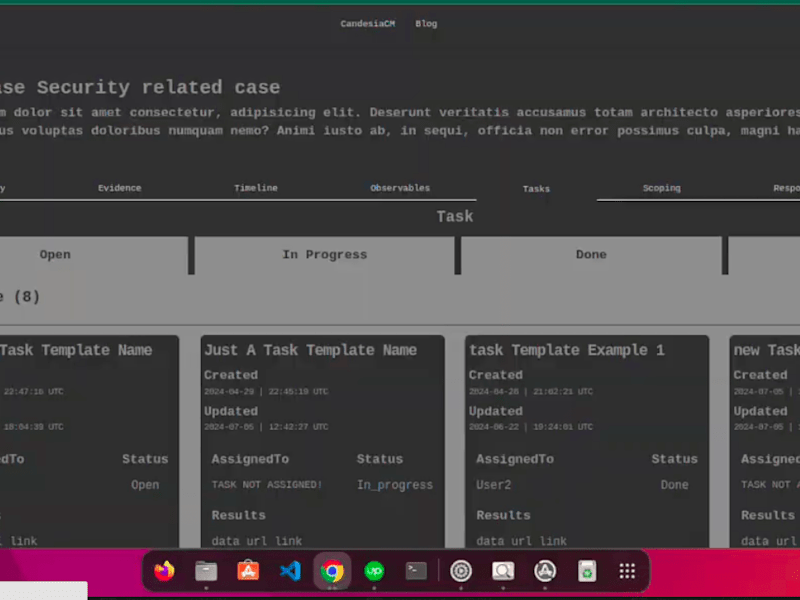Go to the Observables tab

(x=400, y=188)
